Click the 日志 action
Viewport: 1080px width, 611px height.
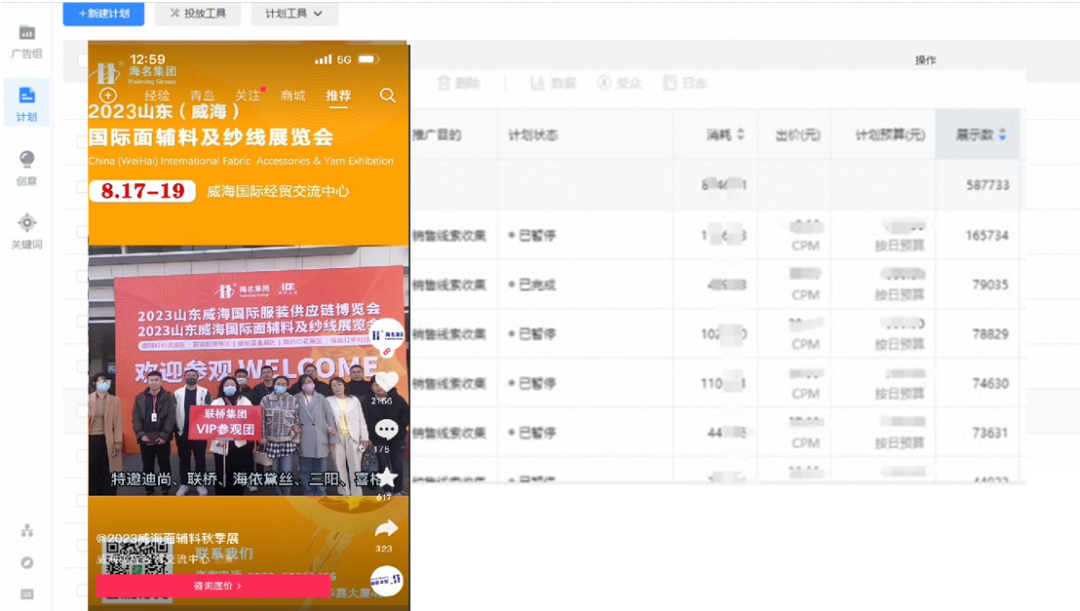pyautogui.click(x=685, y=83)
